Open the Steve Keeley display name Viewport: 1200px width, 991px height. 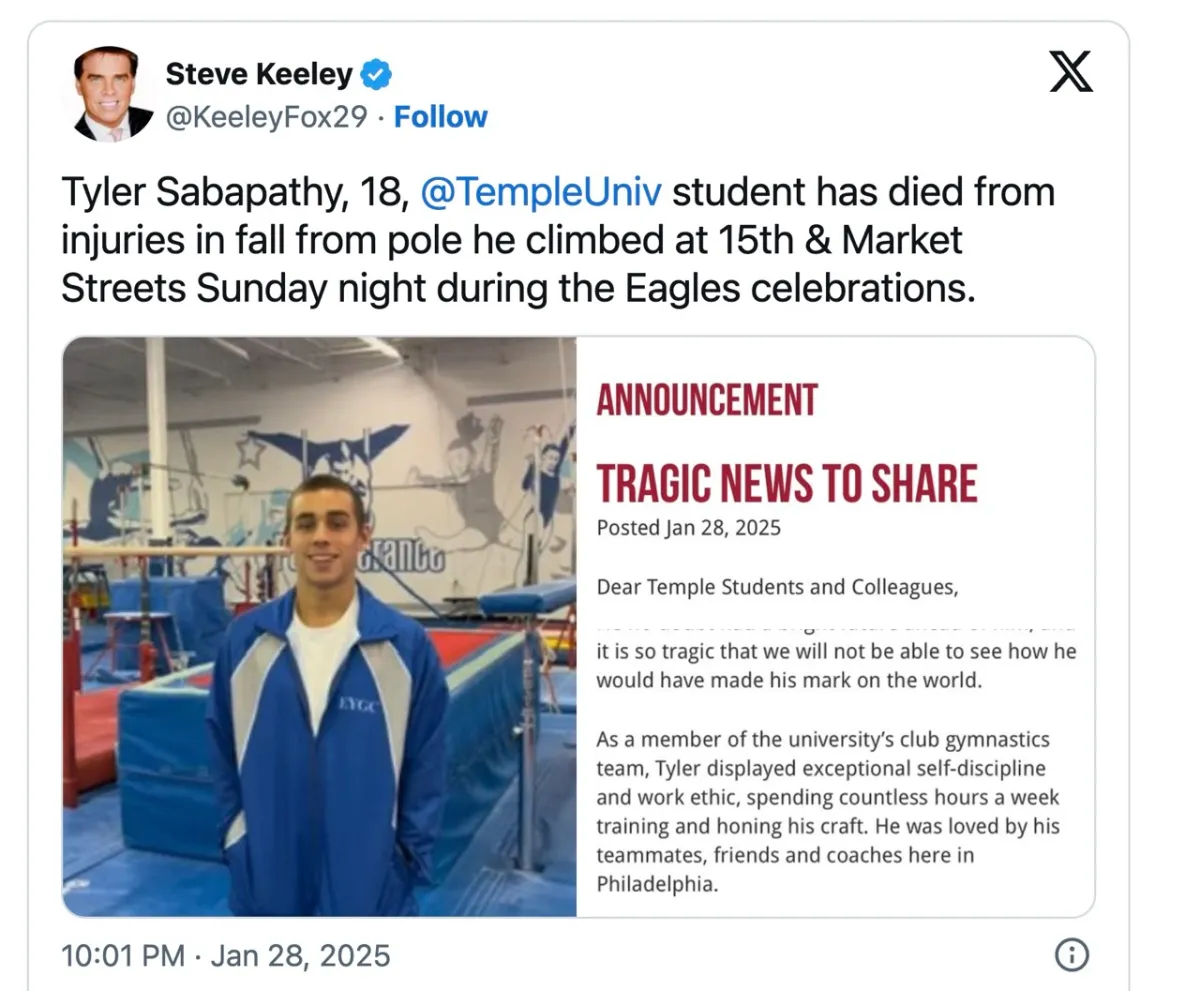pos(259,74)
